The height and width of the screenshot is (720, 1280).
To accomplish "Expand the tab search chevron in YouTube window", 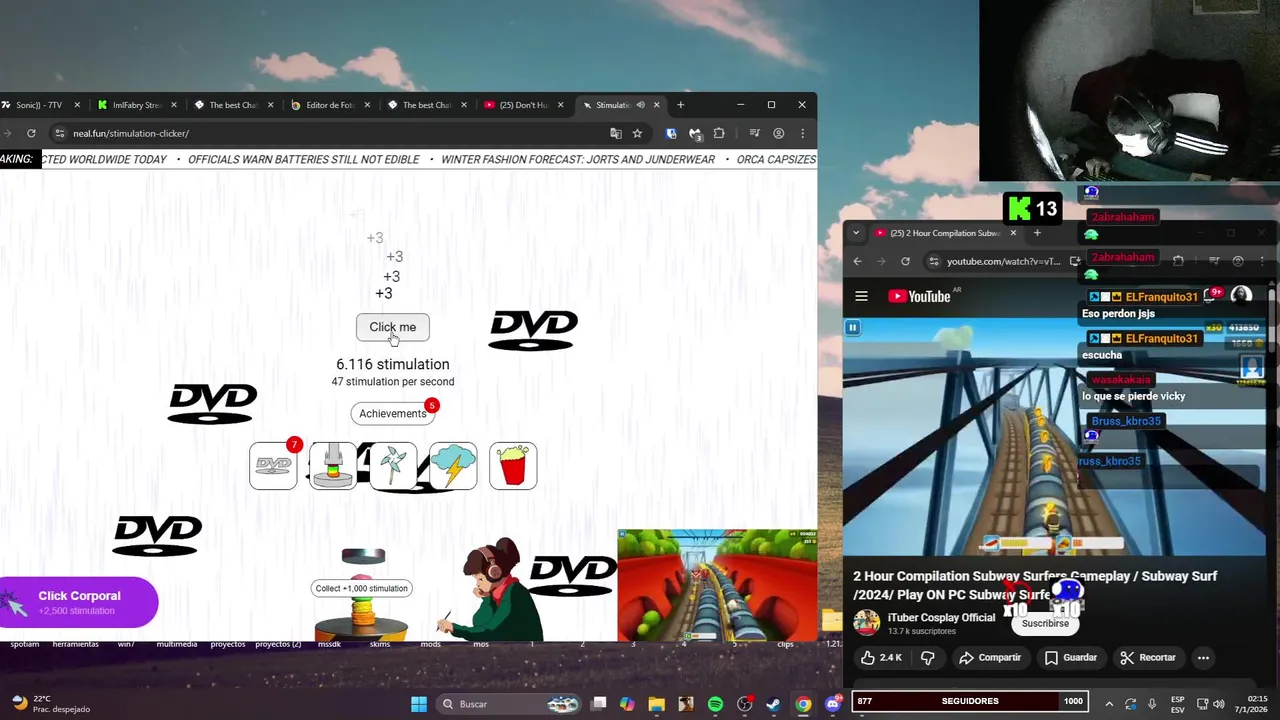I will tap(856, 233).
